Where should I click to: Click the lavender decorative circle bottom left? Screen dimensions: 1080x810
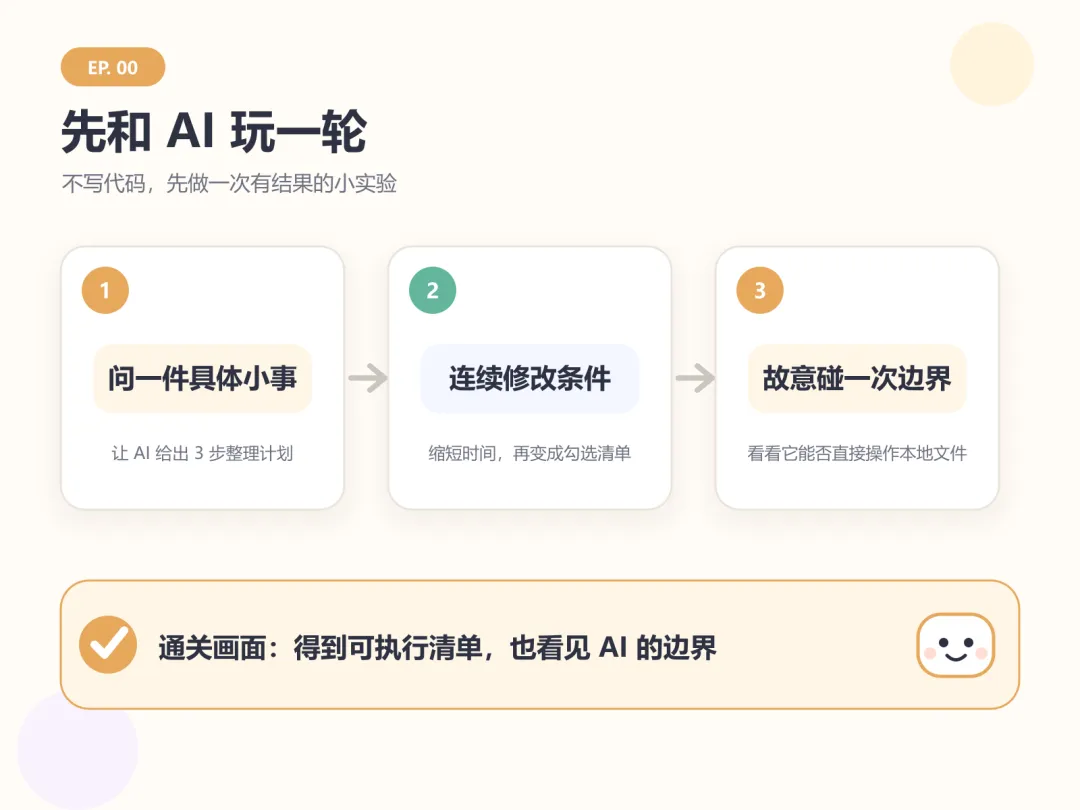click(x=78, y=750)
